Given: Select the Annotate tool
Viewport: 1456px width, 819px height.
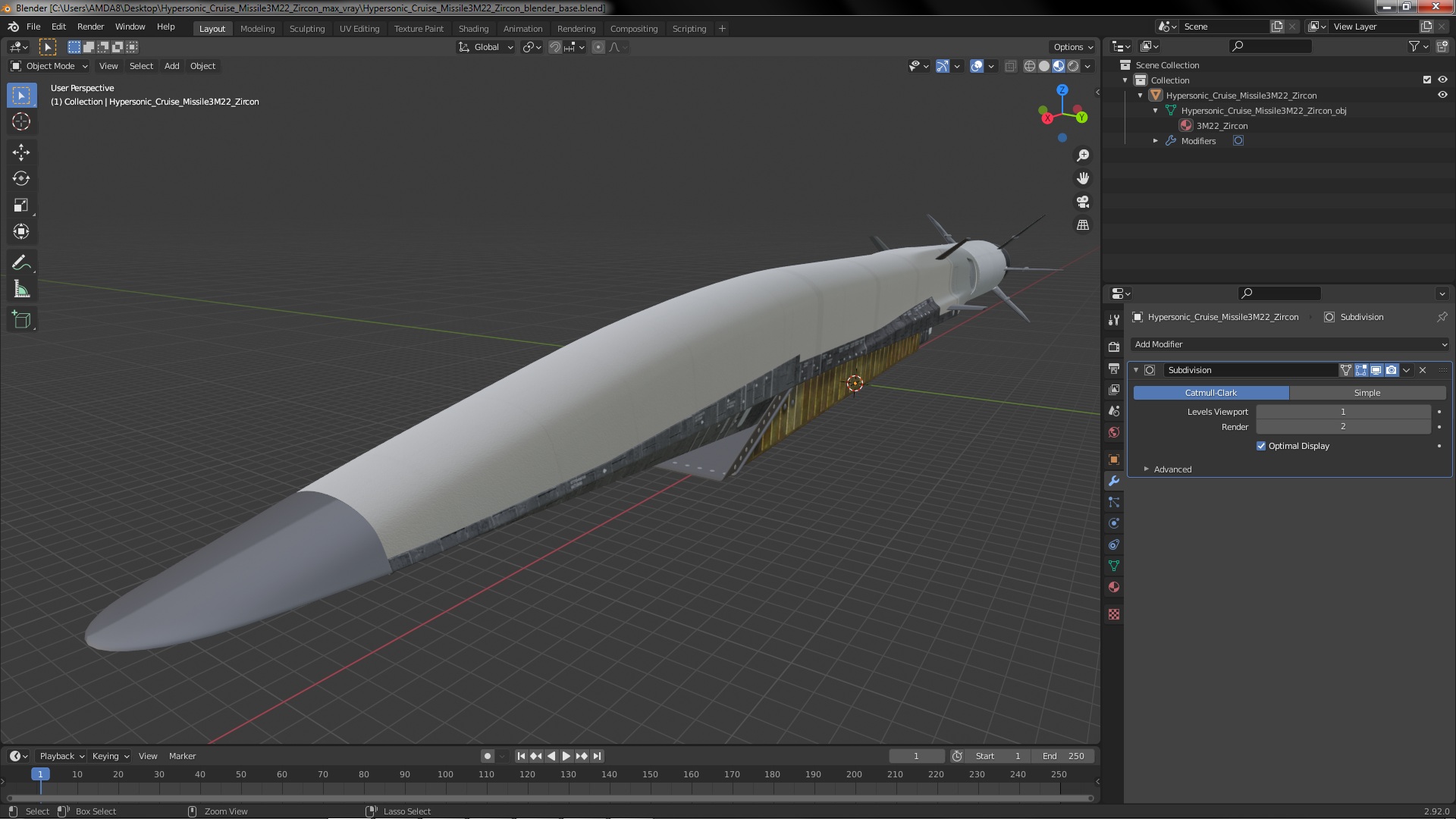Looking at the screenshot, I should point(21,262).
